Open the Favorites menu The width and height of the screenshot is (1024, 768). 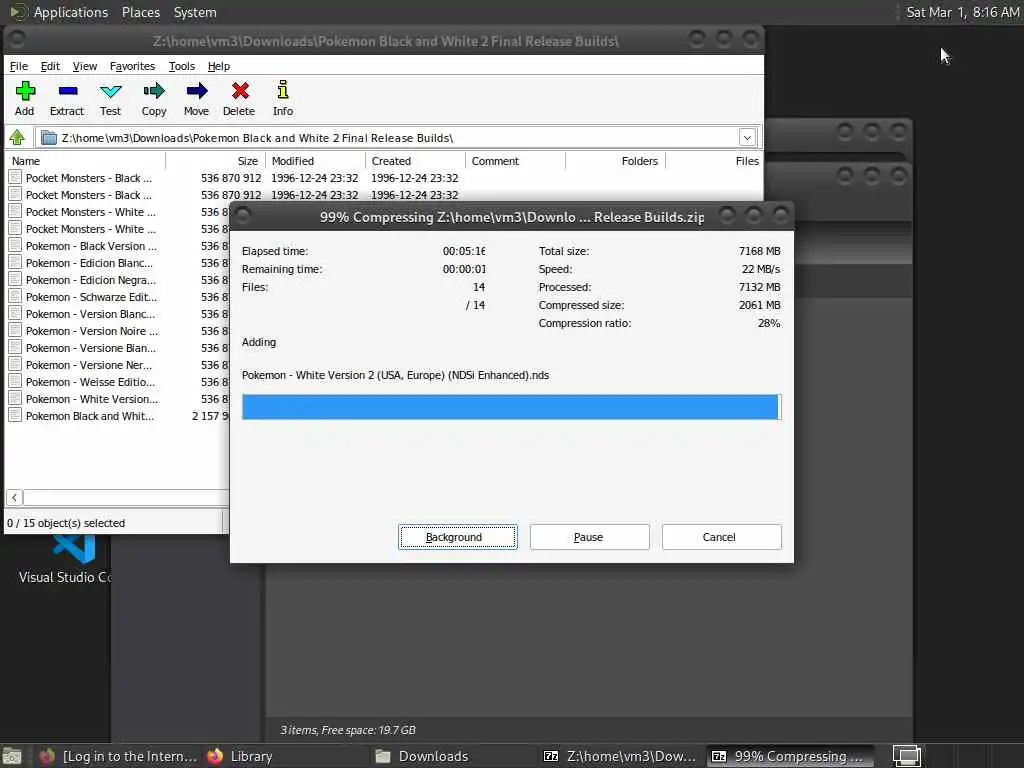133,66
